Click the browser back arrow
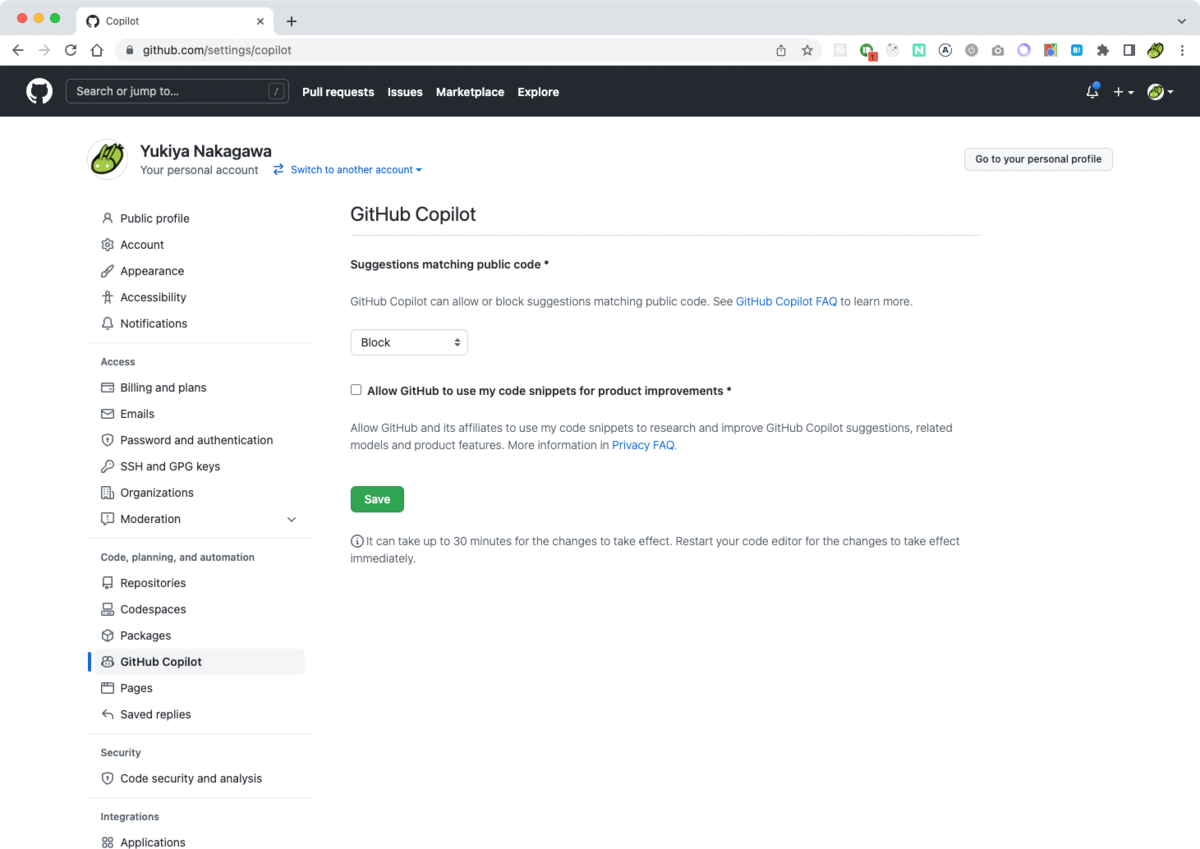 (17, 49)
